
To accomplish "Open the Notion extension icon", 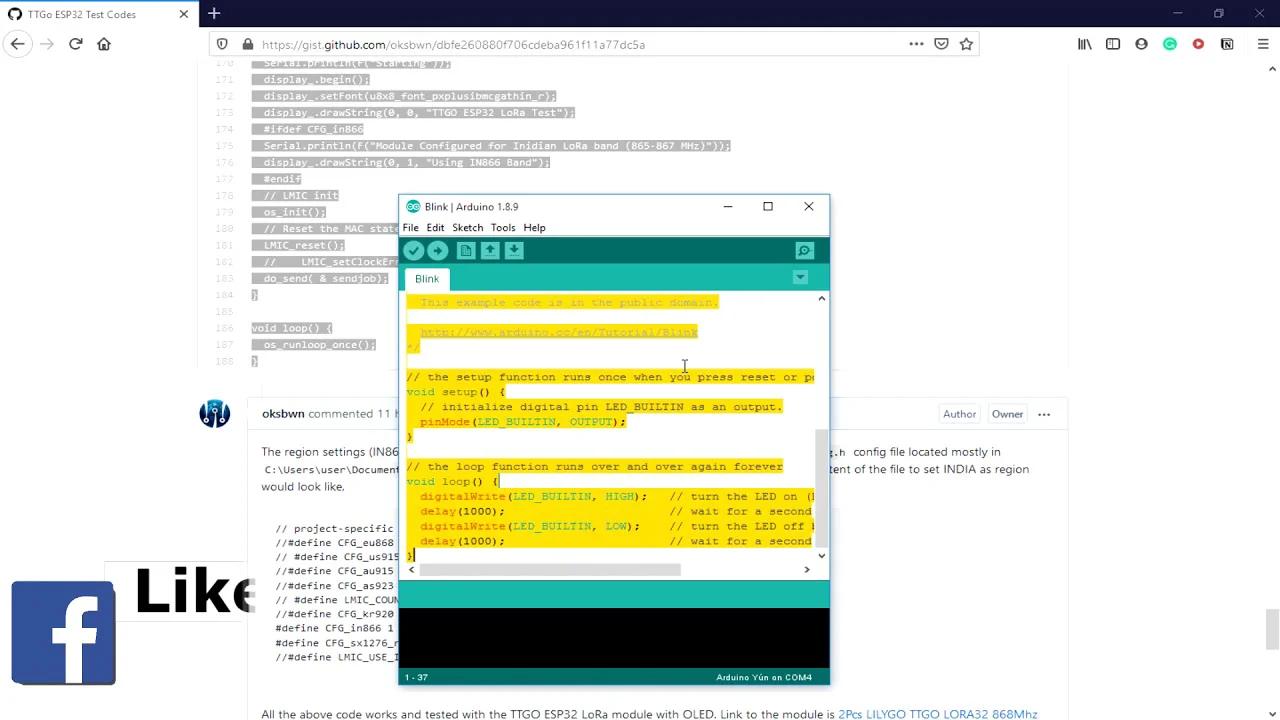I will (1227, 44).
